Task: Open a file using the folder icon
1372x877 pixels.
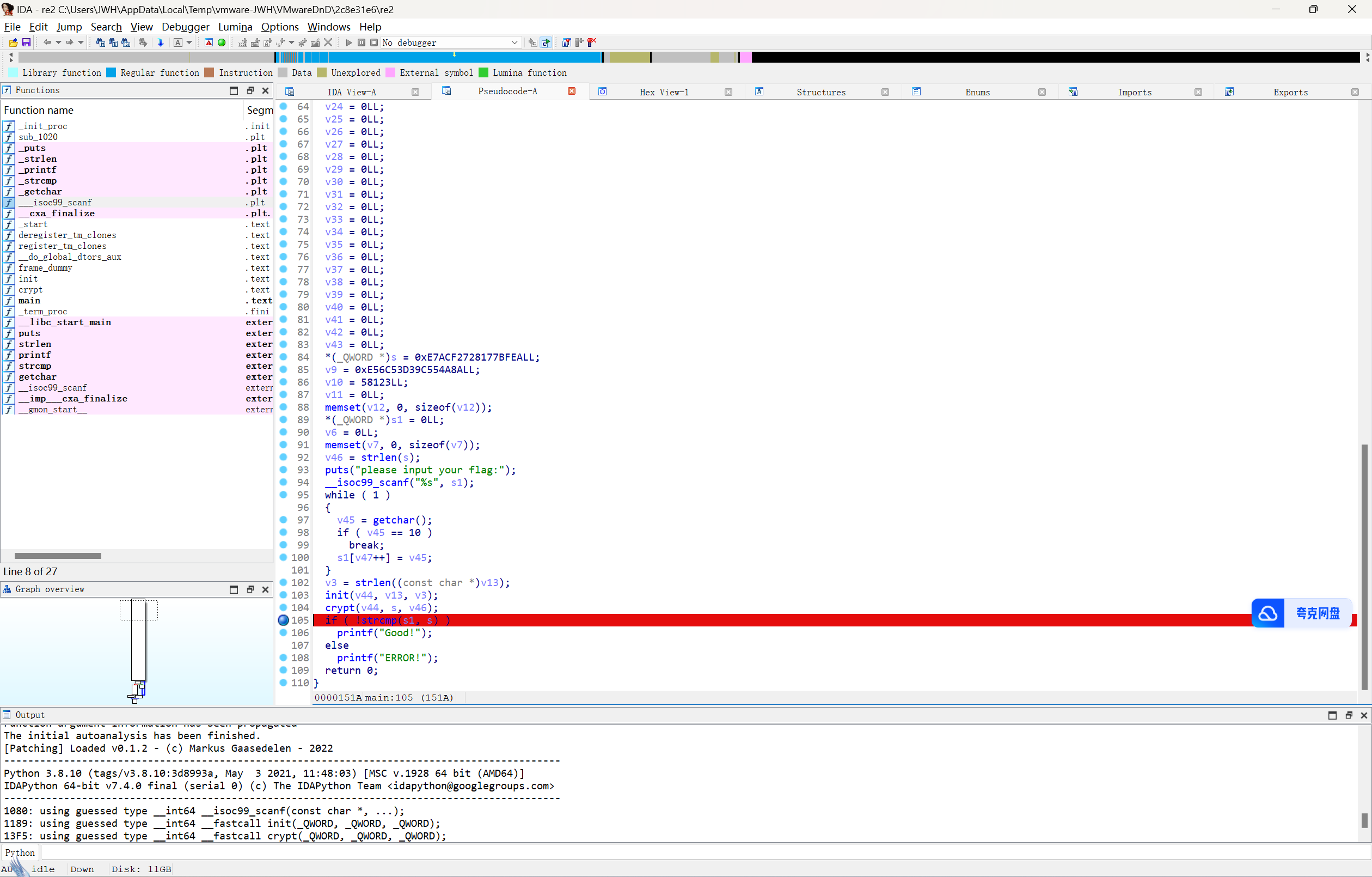Action: coord(13,43)
